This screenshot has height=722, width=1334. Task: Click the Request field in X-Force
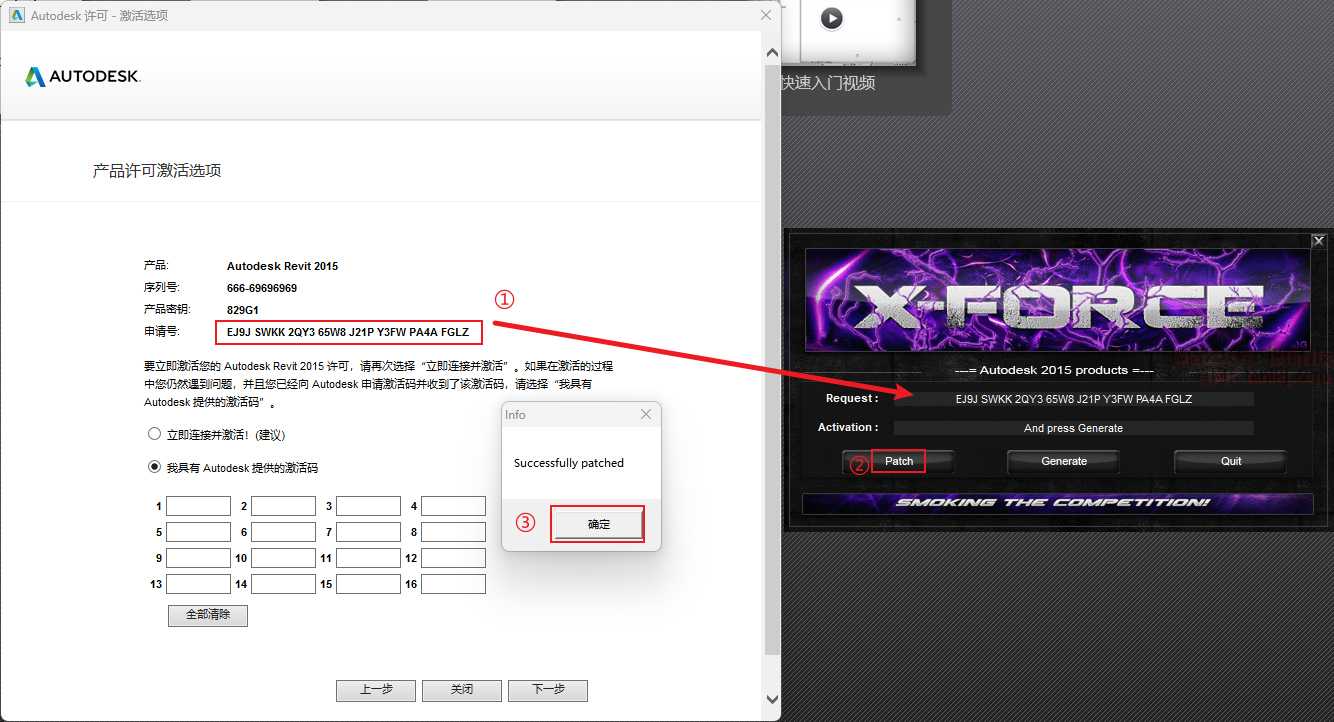[1073, 399]
